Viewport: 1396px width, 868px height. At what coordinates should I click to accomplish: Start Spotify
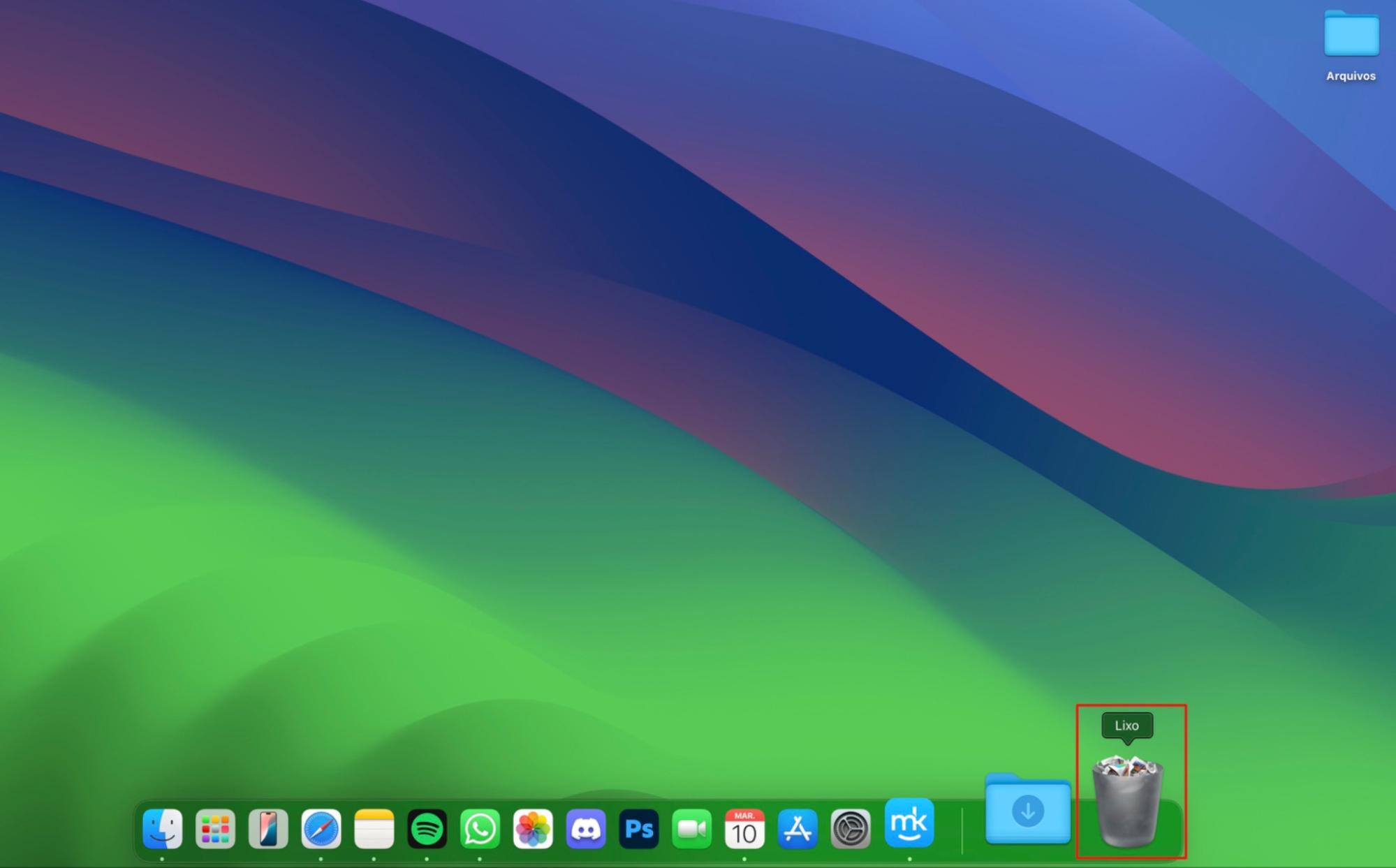[427, 830]
